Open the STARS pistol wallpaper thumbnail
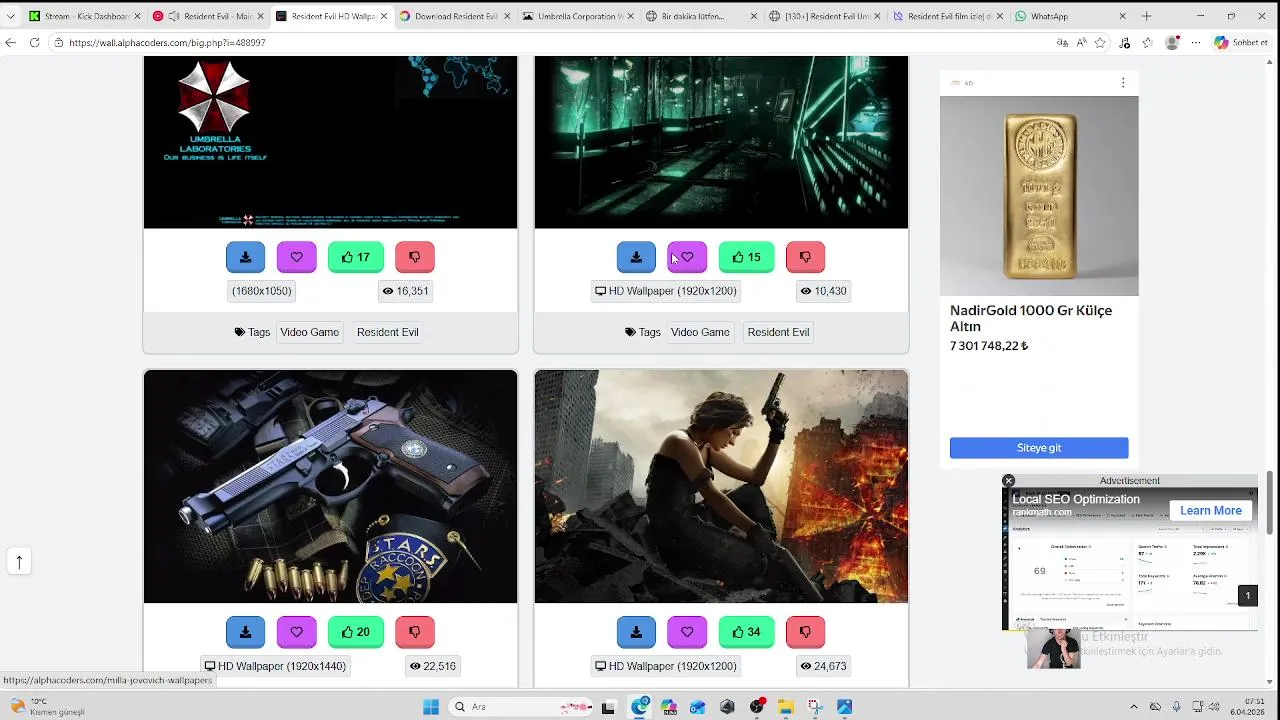Screen dimensions: 1280x720 pyautogui.click(x=331, y=487)
